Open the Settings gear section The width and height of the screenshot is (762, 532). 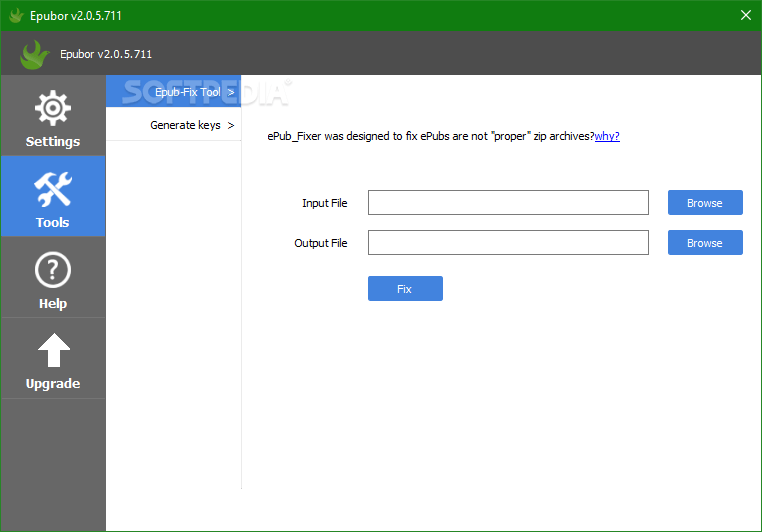click(53, 116)
